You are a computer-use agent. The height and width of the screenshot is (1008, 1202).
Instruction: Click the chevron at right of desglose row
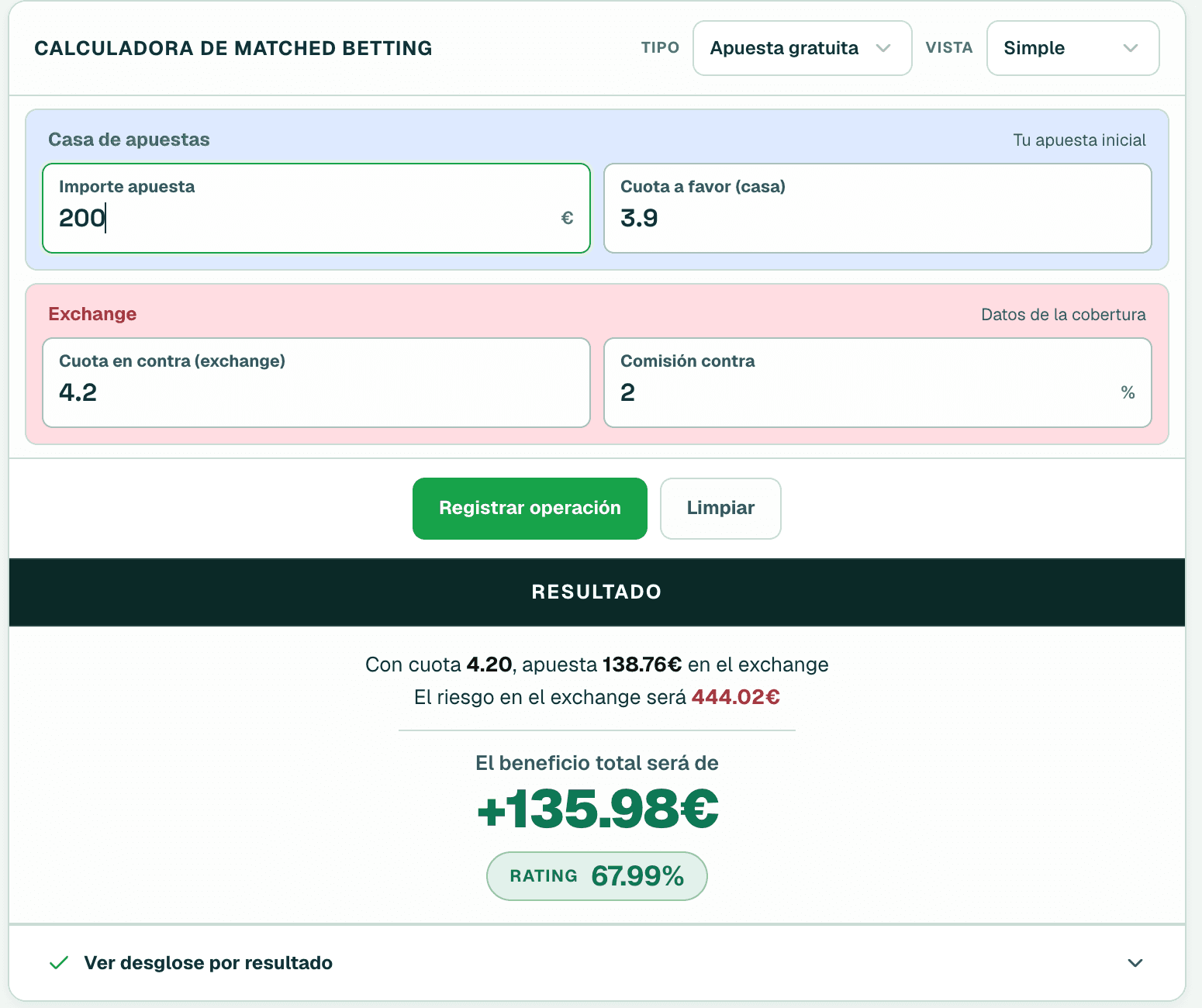click(1135, 963)
